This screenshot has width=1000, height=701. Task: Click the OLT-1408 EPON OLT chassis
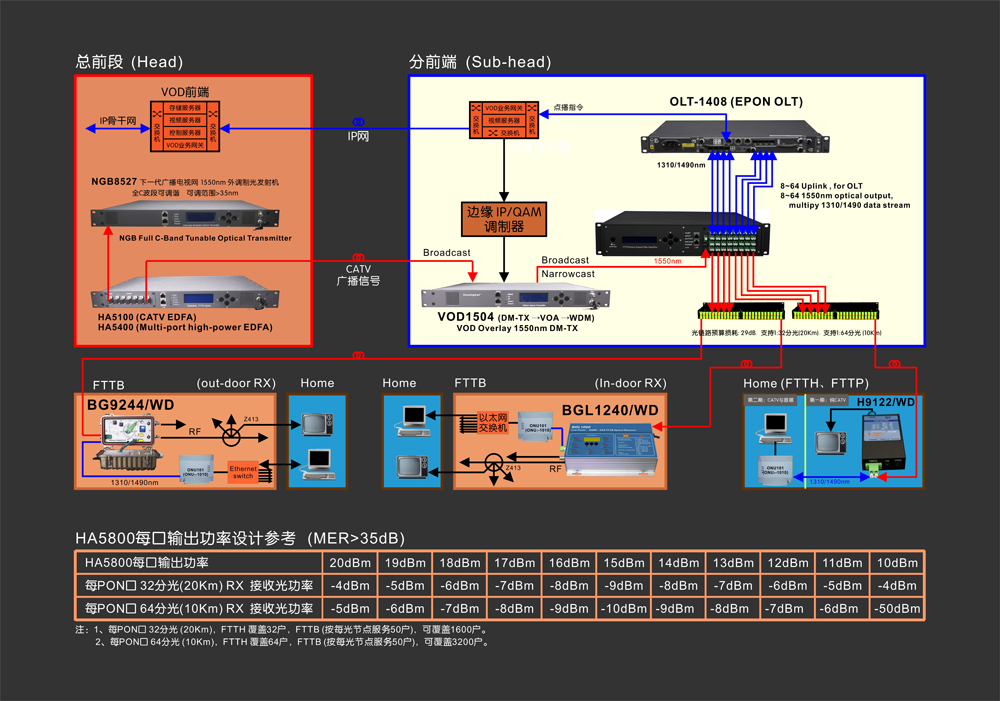tap(735, 137)
